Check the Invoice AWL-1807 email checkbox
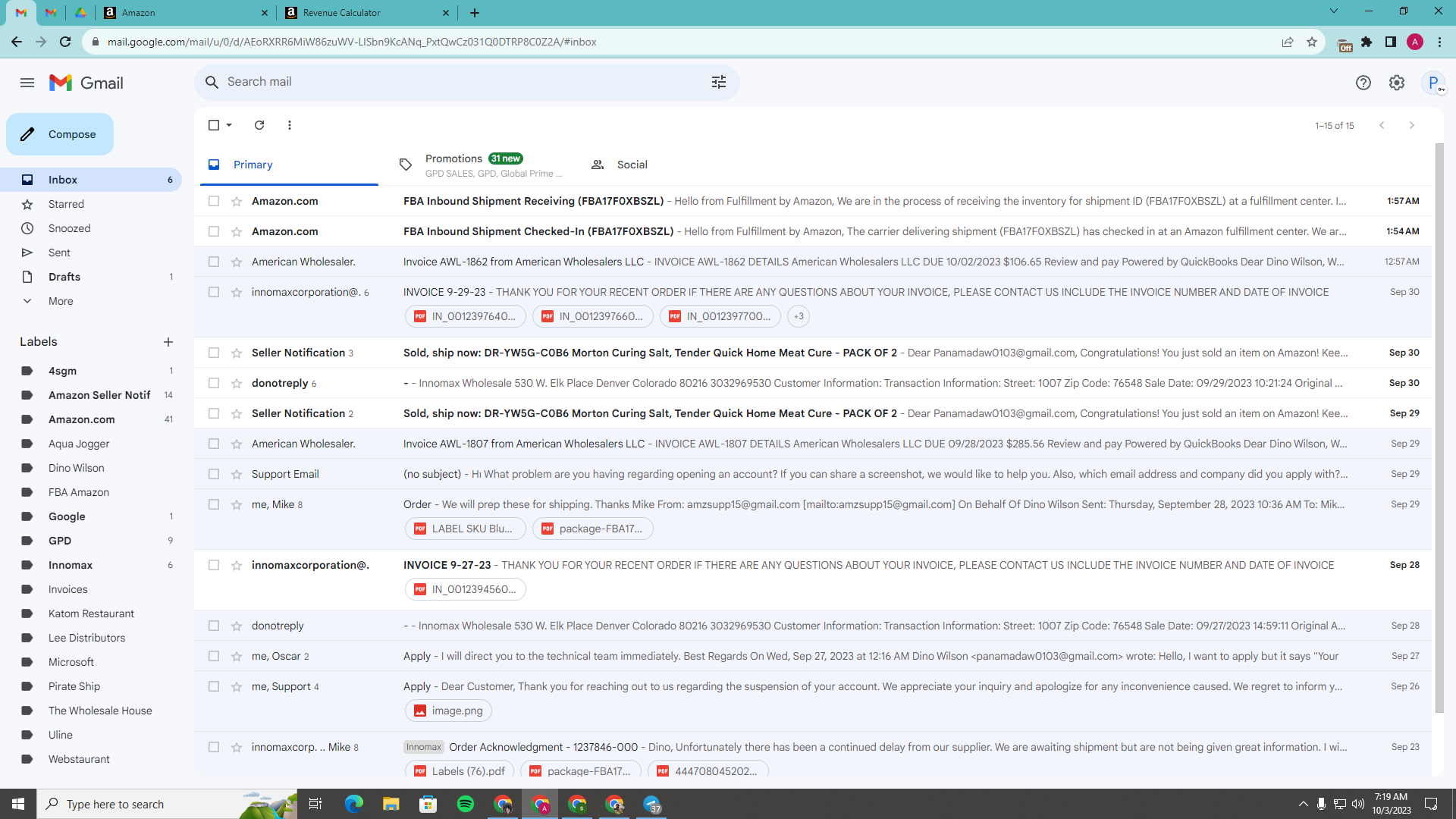This screenshot has width=1456, height=819. 214,444
